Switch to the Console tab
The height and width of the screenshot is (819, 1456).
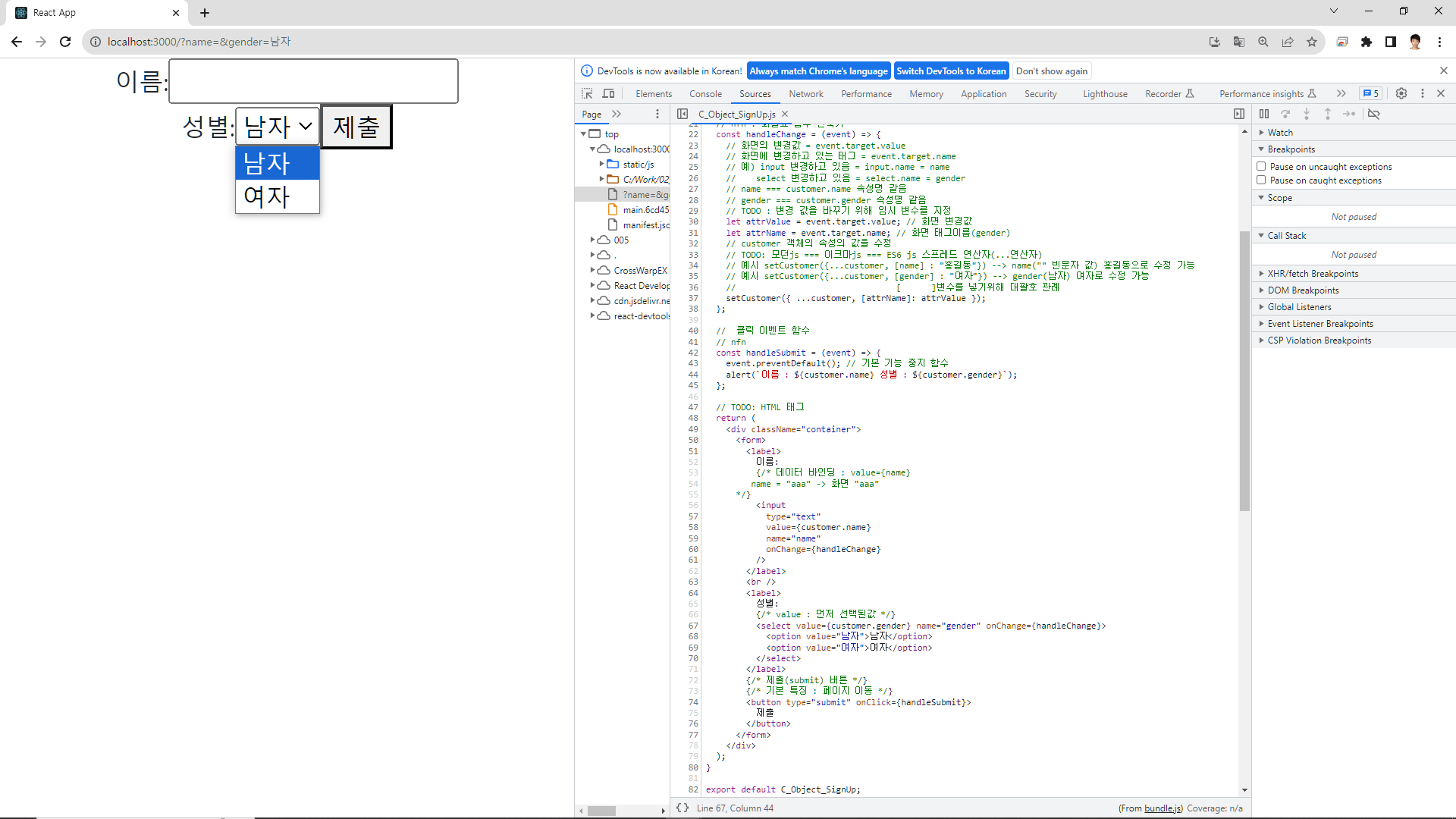tap(705, 94)
